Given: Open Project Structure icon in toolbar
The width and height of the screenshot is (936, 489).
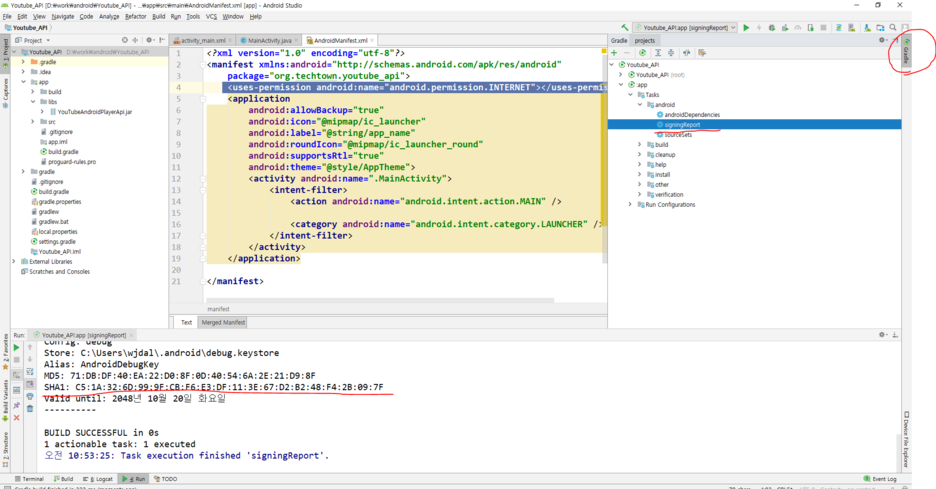Looking at the screenshot, I should coord(880,27).
